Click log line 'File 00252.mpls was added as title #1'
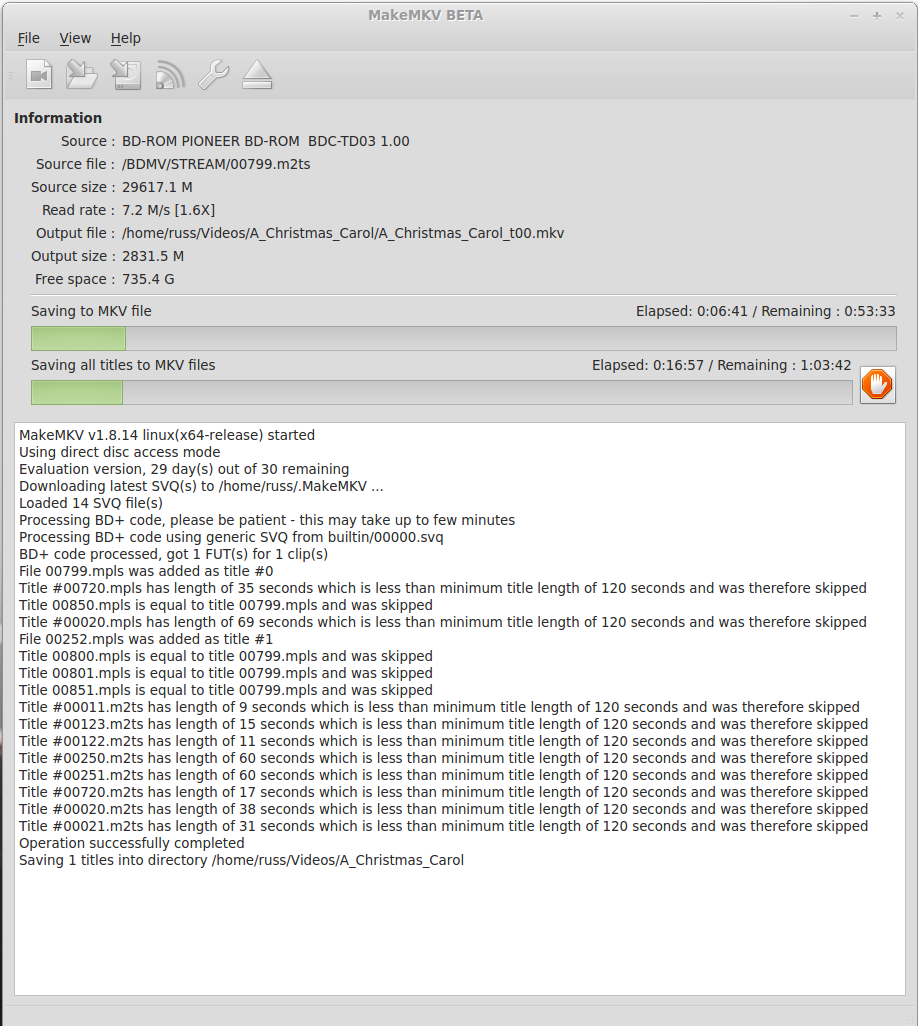This screenshot has height=1026, width=918. (x=146, y=639)
